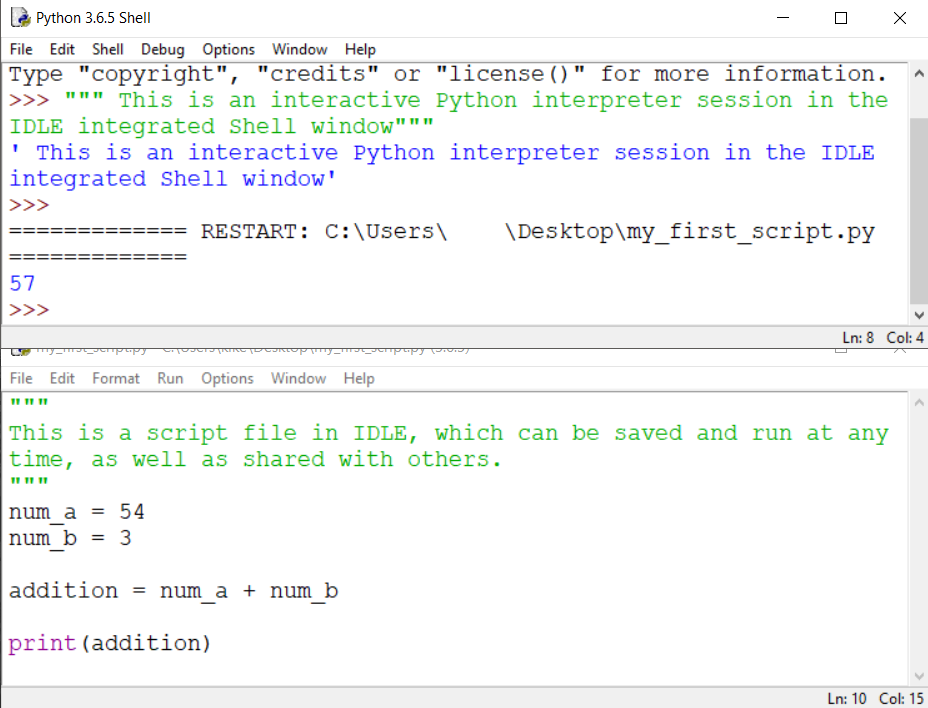This screenshot has height=708, width=928.
Task: Open the Debug menu in the Shell window
Action: click(162, 49)
